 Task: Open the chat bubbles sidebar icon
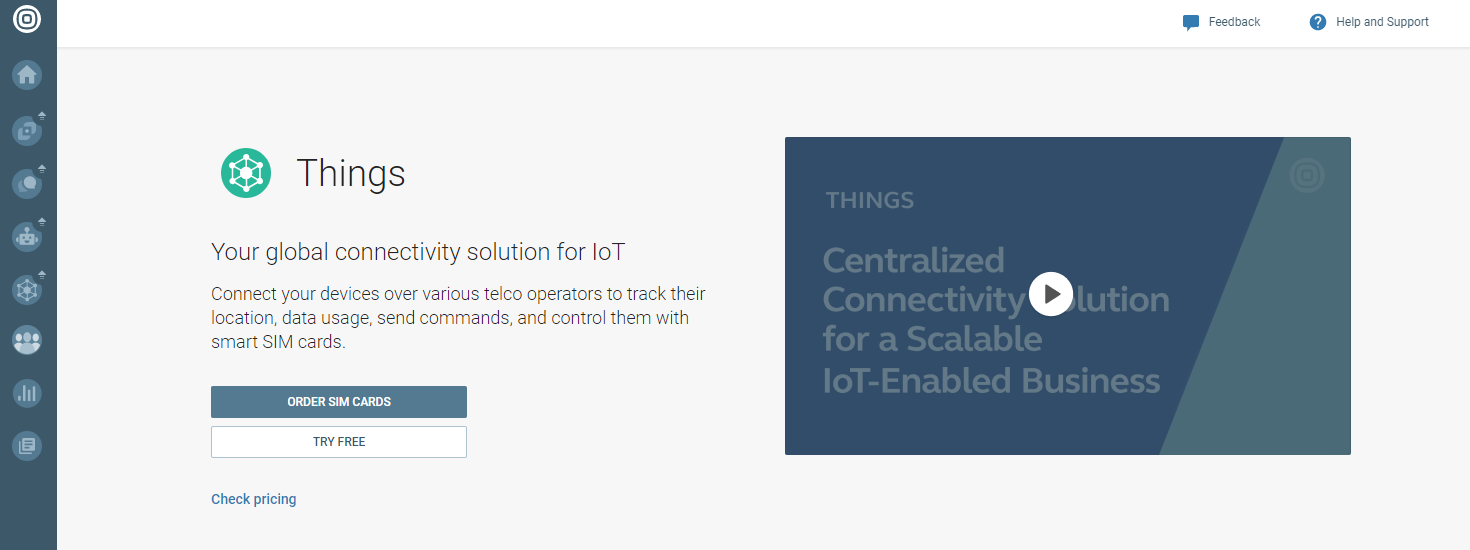27,183
